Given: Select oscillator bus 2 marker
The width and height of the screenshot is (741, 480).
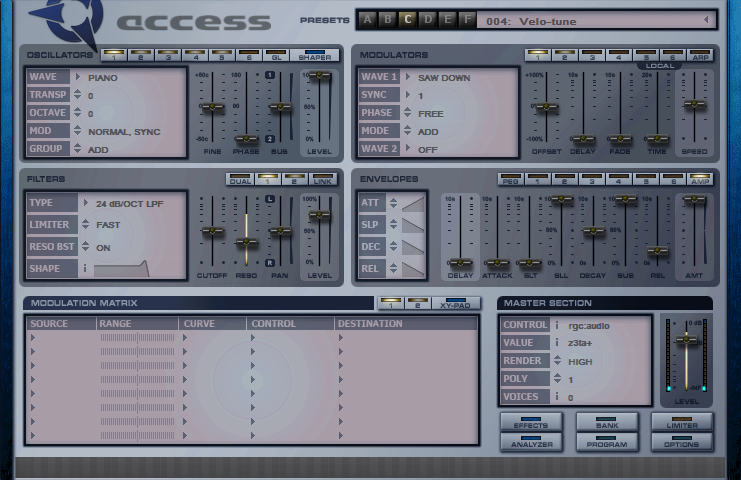Looking at the screenshot, I should coord(270,139).
